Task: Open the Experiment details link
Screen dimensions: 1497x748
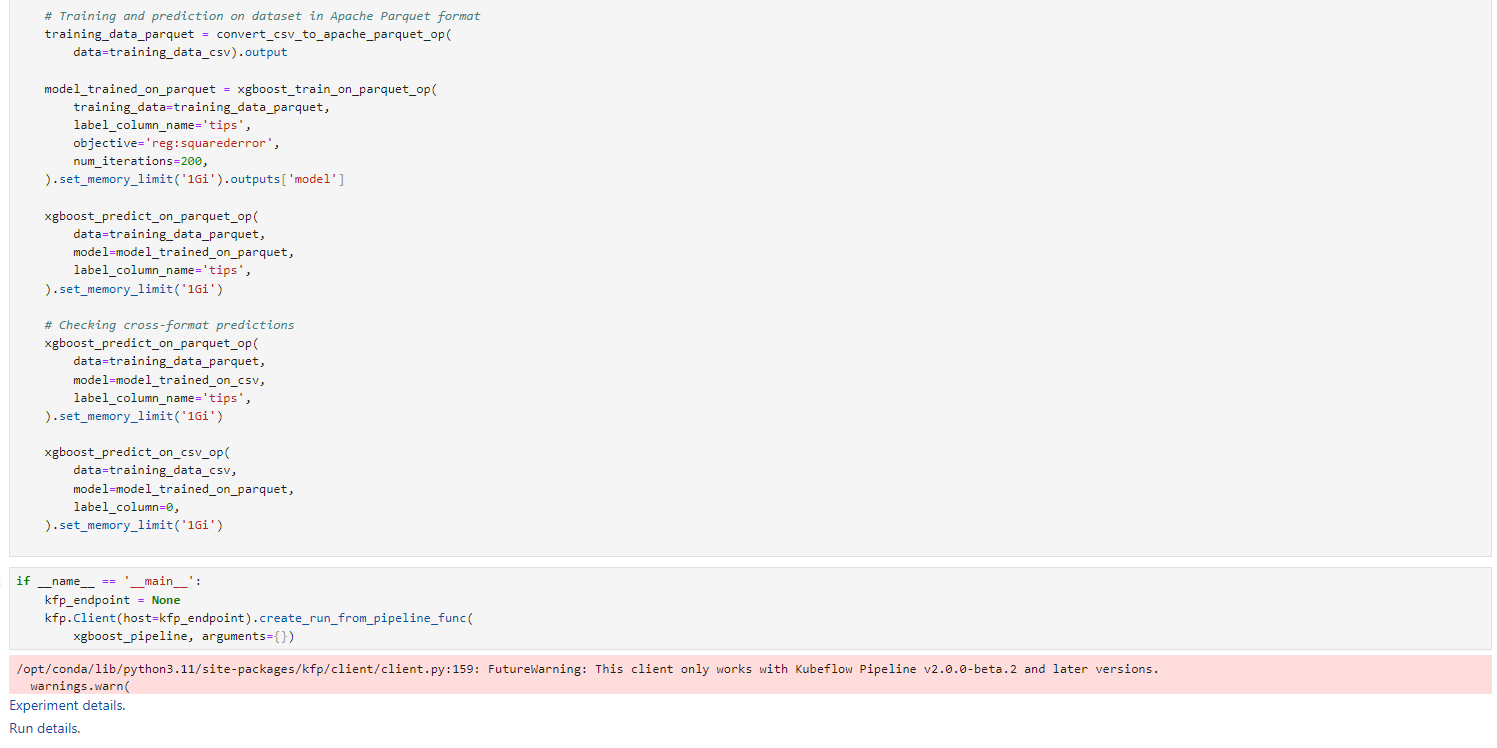Action: point(66,705)
